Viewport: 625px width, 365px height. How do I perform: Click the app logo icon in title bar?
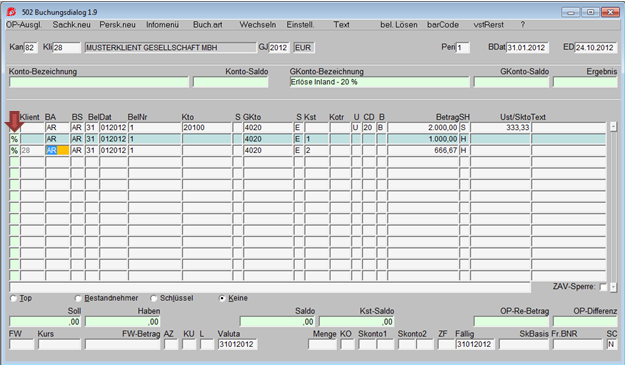11,12
